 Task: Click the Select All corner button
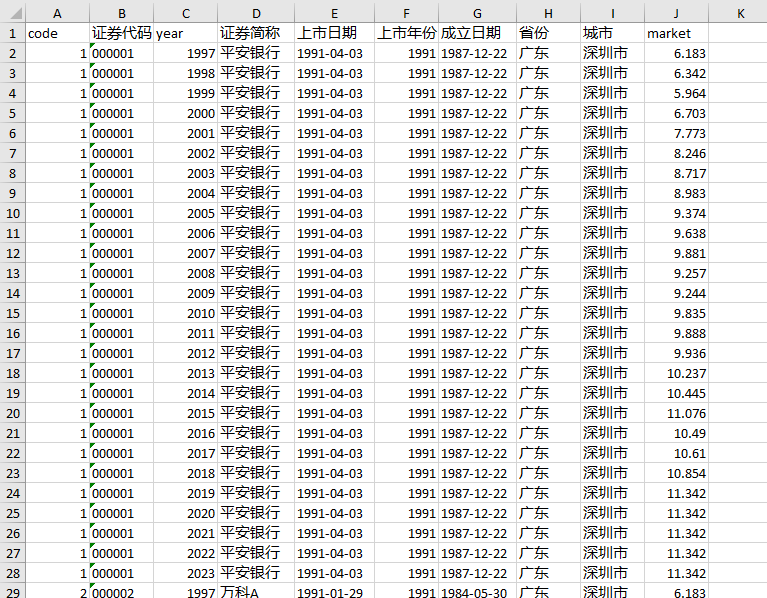[x=13, y=13]
